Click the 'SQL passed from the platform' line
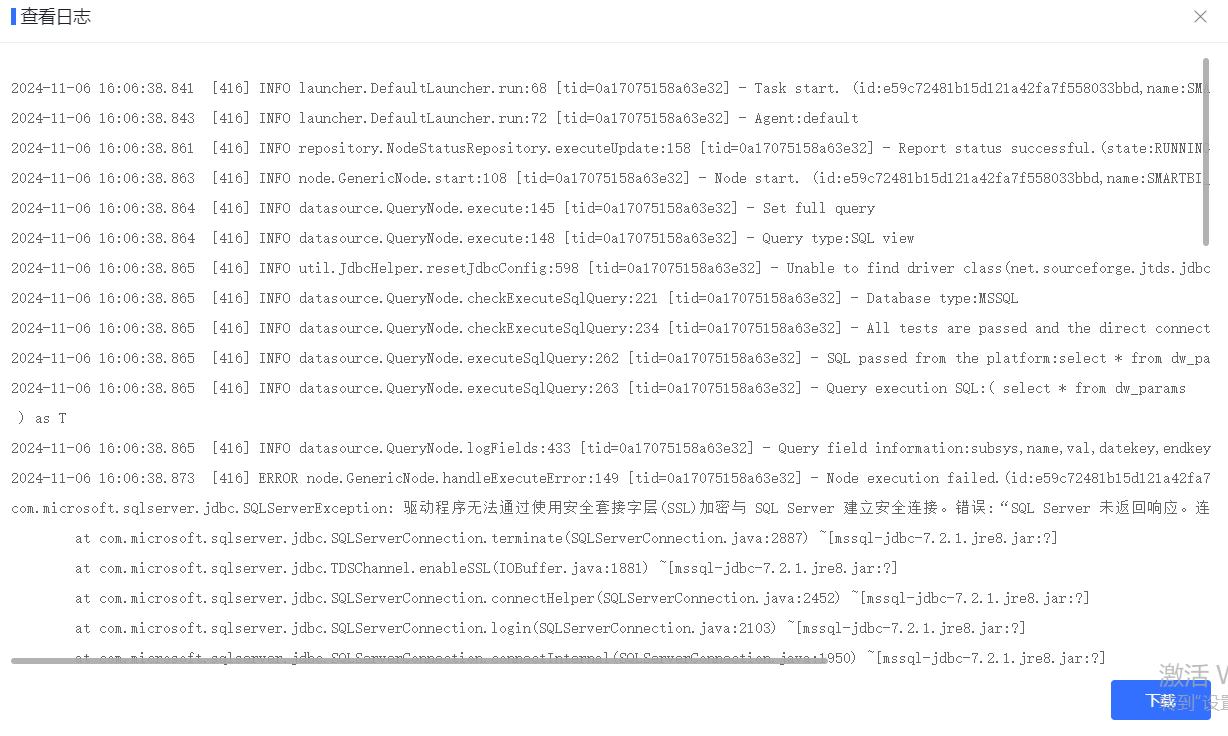The image size is (1228, 736). point(611,358)
